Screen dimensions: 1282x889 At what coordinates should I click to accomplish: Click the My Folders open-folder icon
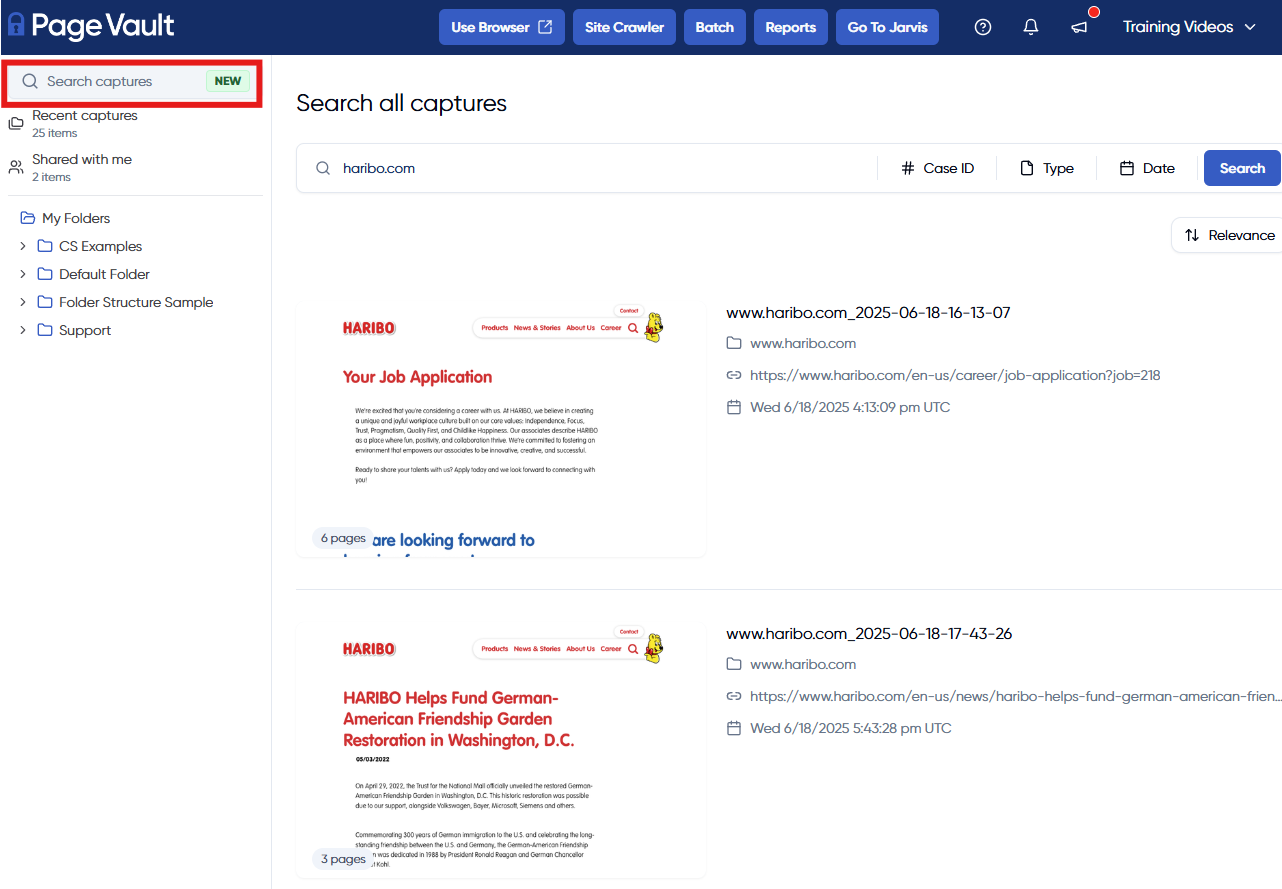28,218
